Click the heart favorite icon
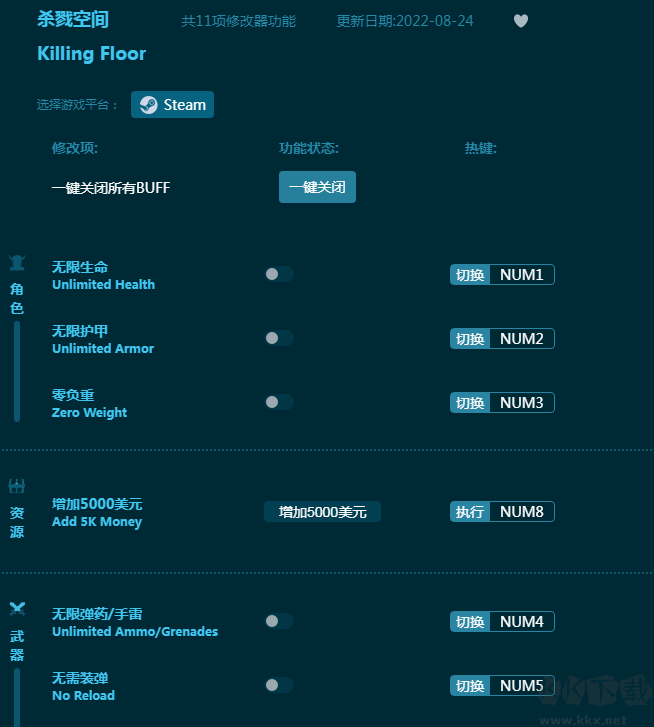Viewport: 654px width, 727px height. [520, 21]
